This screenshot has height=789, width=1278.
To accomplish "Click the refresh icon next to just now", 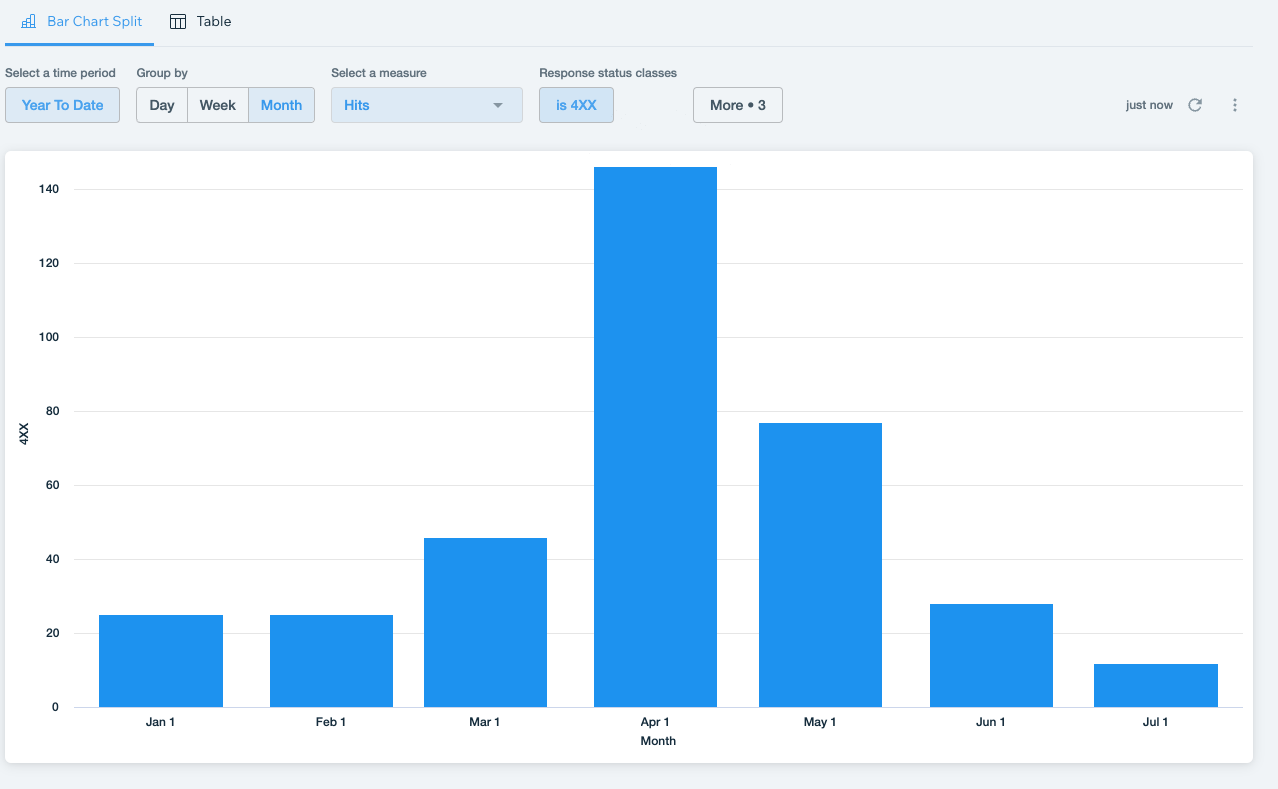I will (1194, 105).
